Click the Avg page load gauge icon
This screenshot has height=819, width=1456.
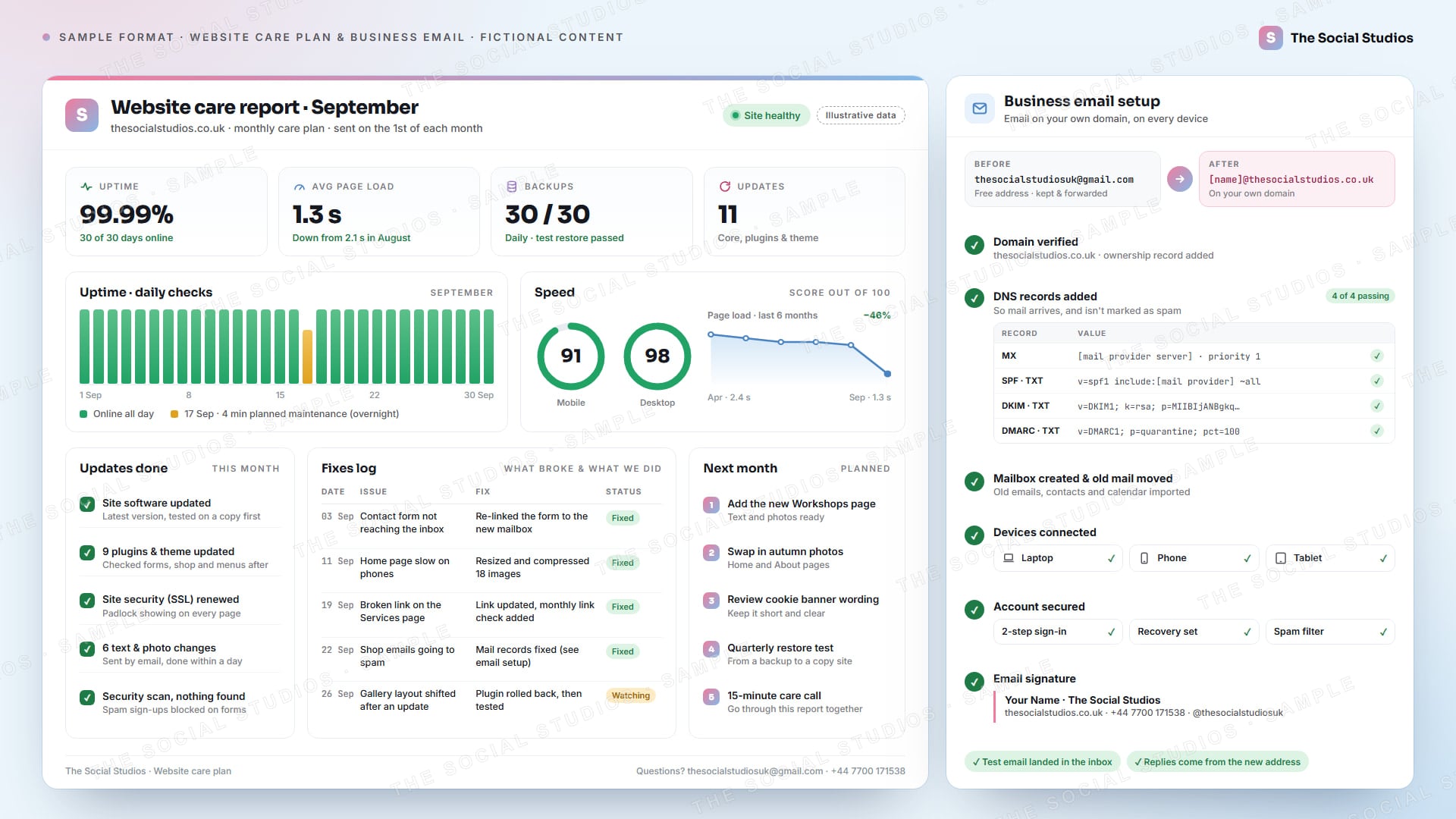point(300,187)
